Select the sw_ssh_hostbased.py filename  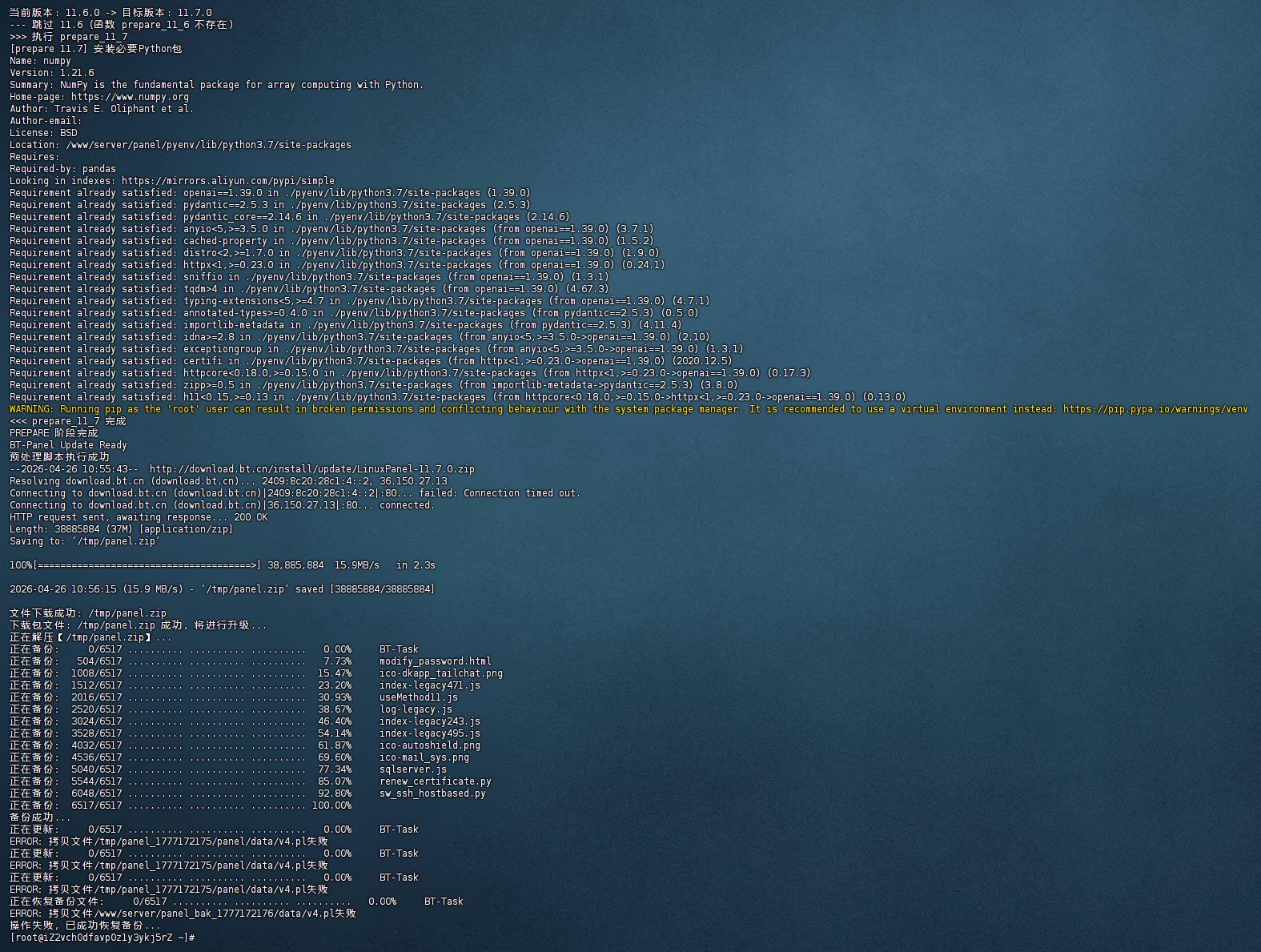(432, 793)
